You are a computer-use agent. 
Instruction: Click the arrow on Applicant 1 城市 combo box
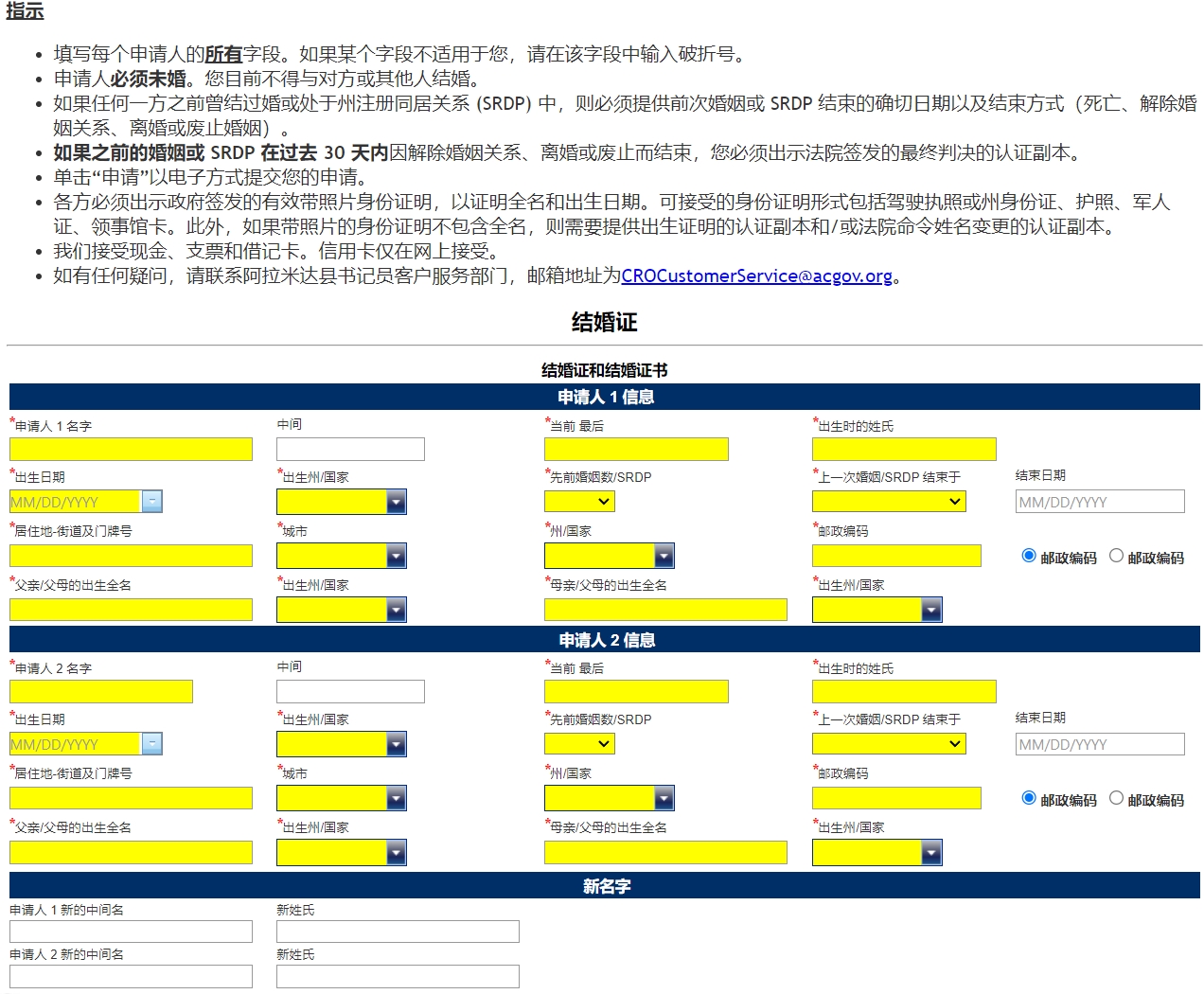[x=397, y=556]
